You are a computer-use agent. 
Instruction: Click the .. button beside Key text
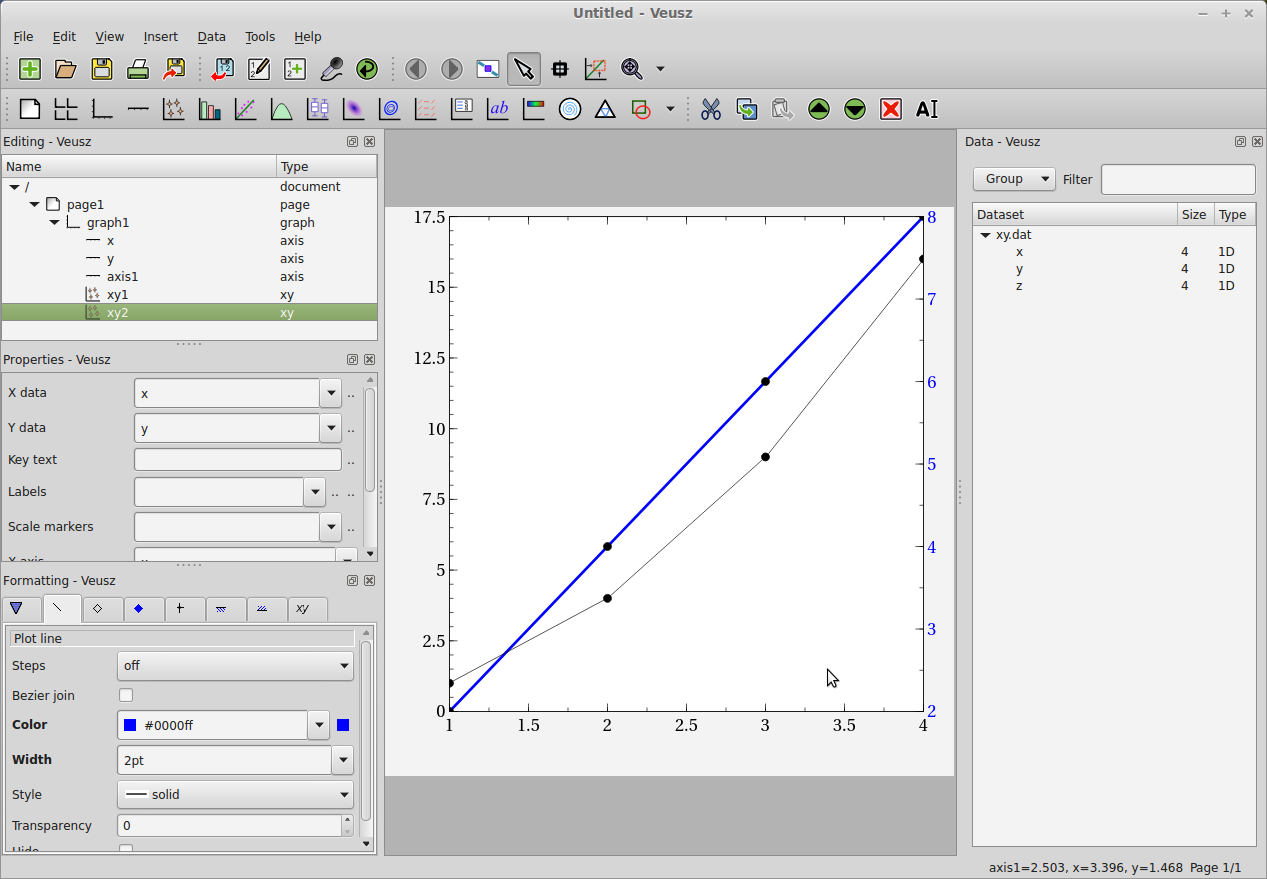351,460
